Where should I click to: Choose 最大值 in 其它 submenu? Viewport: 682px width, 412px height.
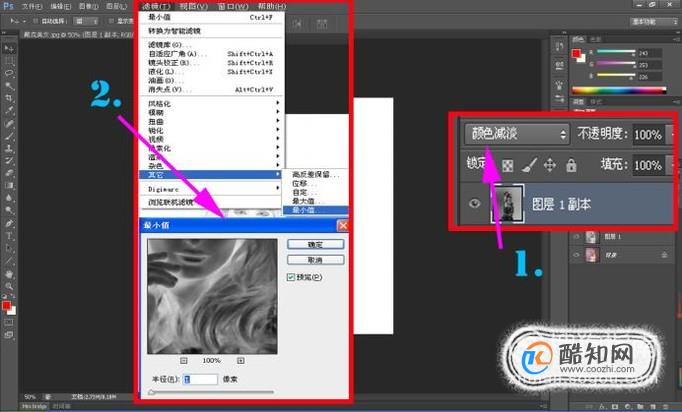(315, 201)
